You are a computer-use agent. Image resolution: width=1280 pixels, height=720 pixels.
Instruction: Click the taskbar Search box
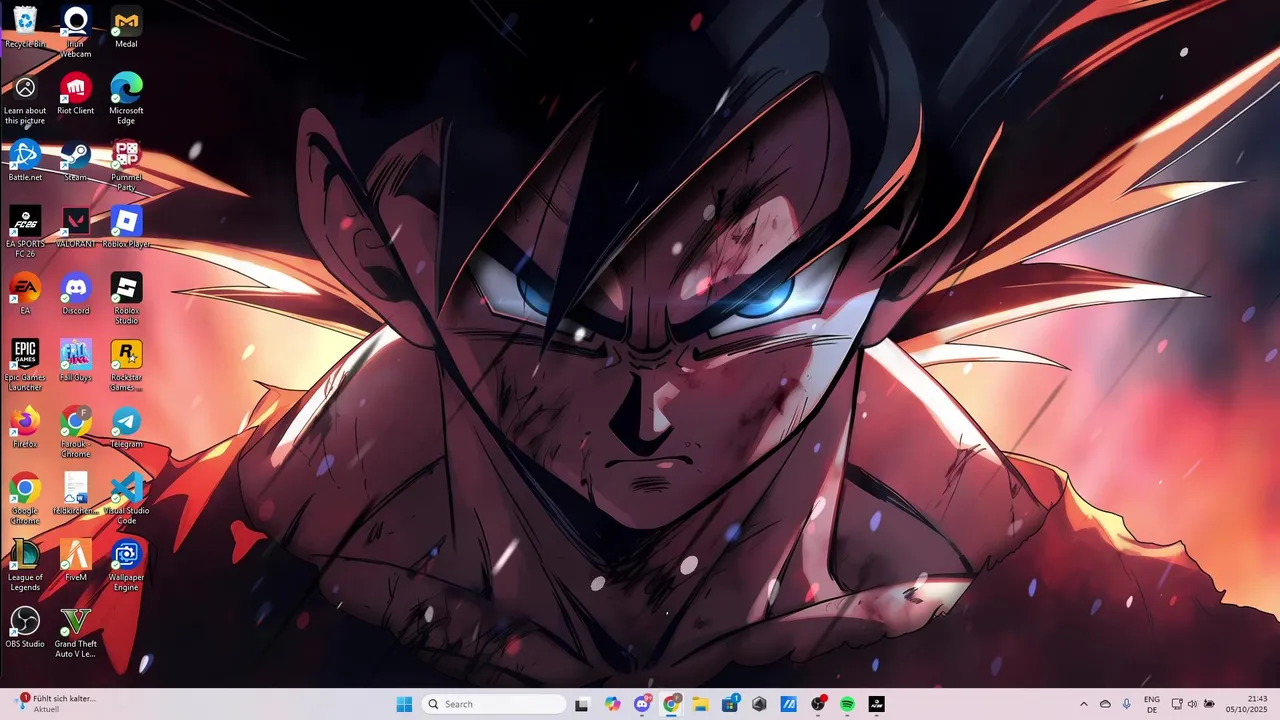pos(494,704)
